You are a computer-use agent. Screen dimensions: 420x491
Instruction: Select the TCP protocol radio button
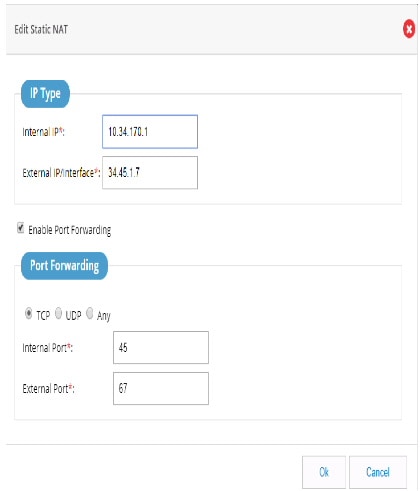29,313
